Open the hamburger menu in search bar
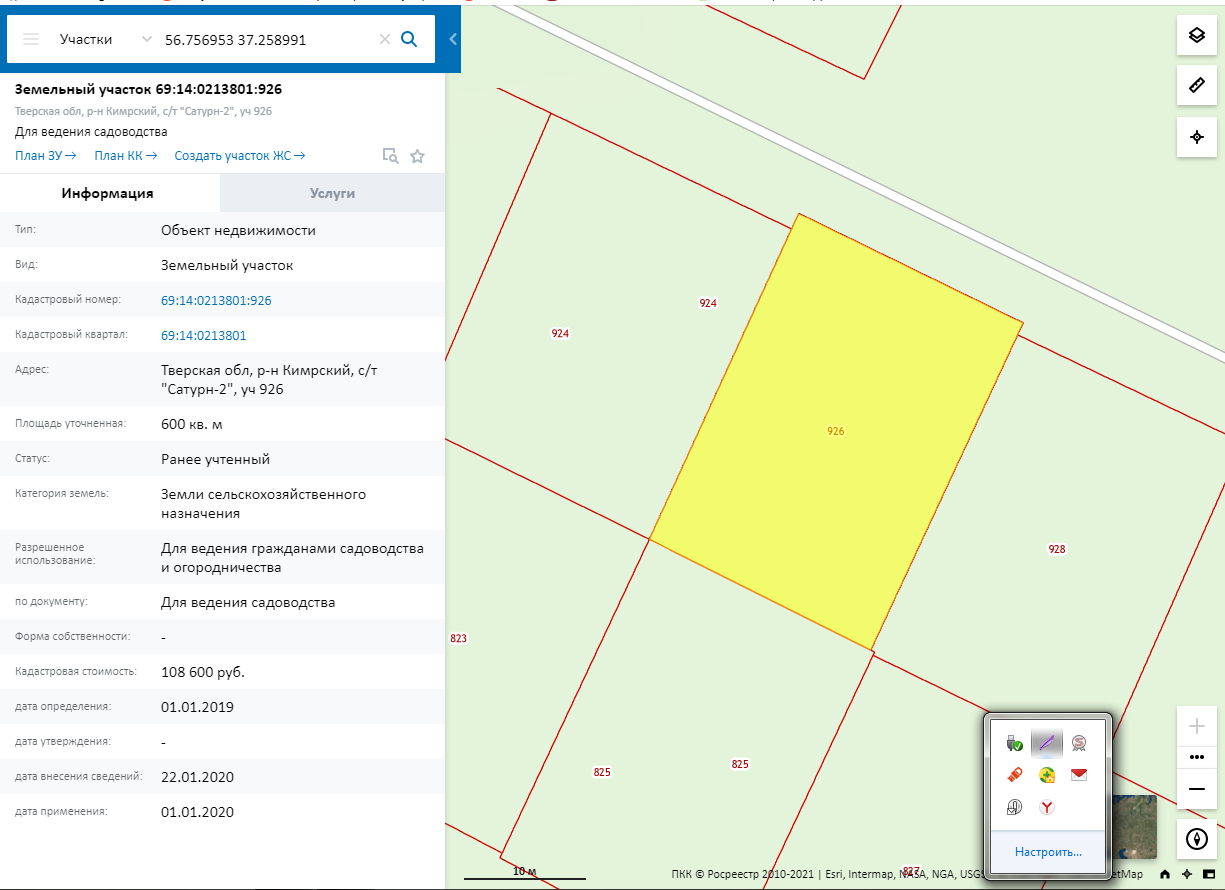The width and height of the screenshot is (1225, 890). (31, 39)
